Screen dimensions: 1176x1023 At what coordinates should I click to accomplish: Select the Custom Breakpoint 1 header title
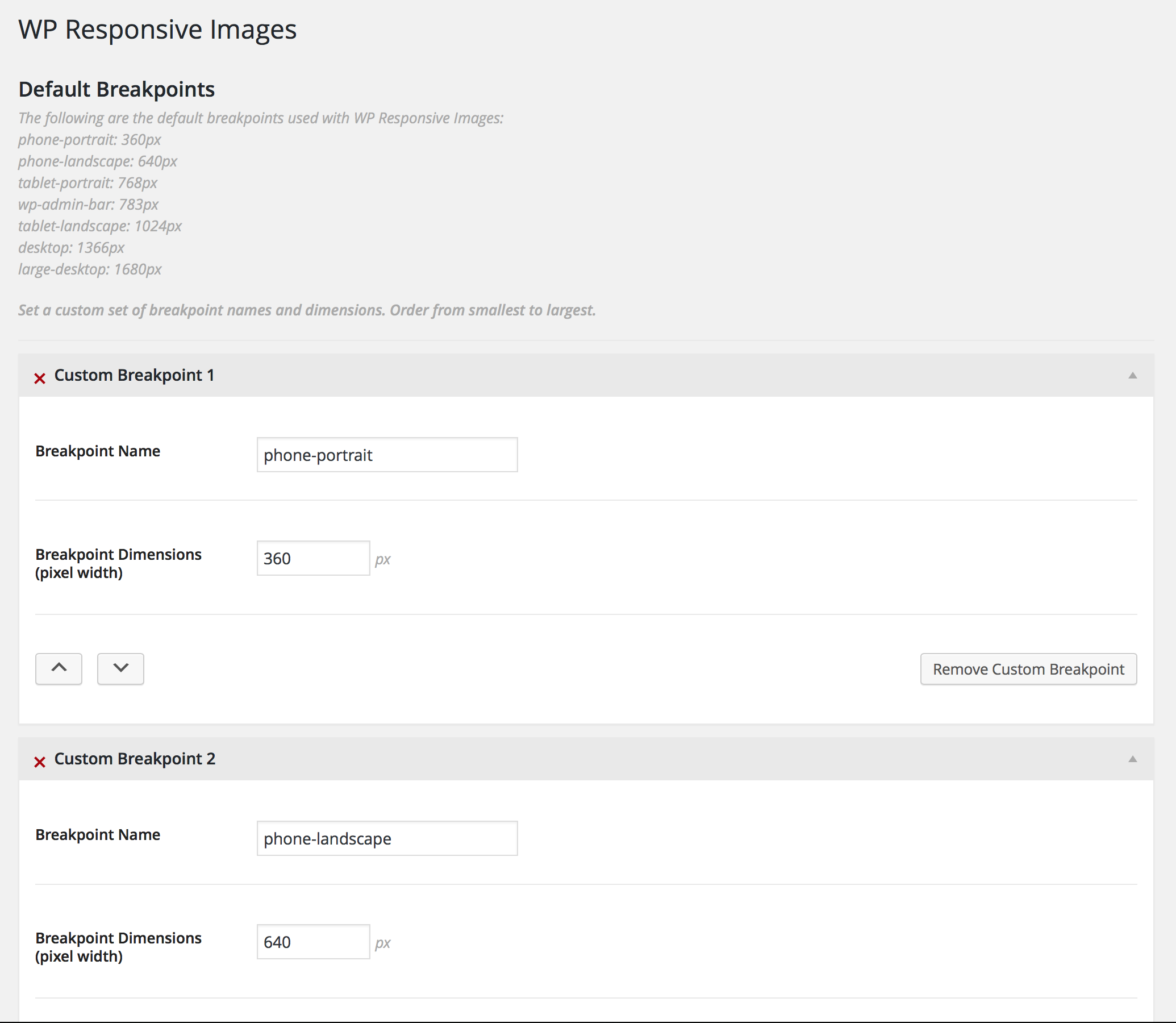coord(134,375)
